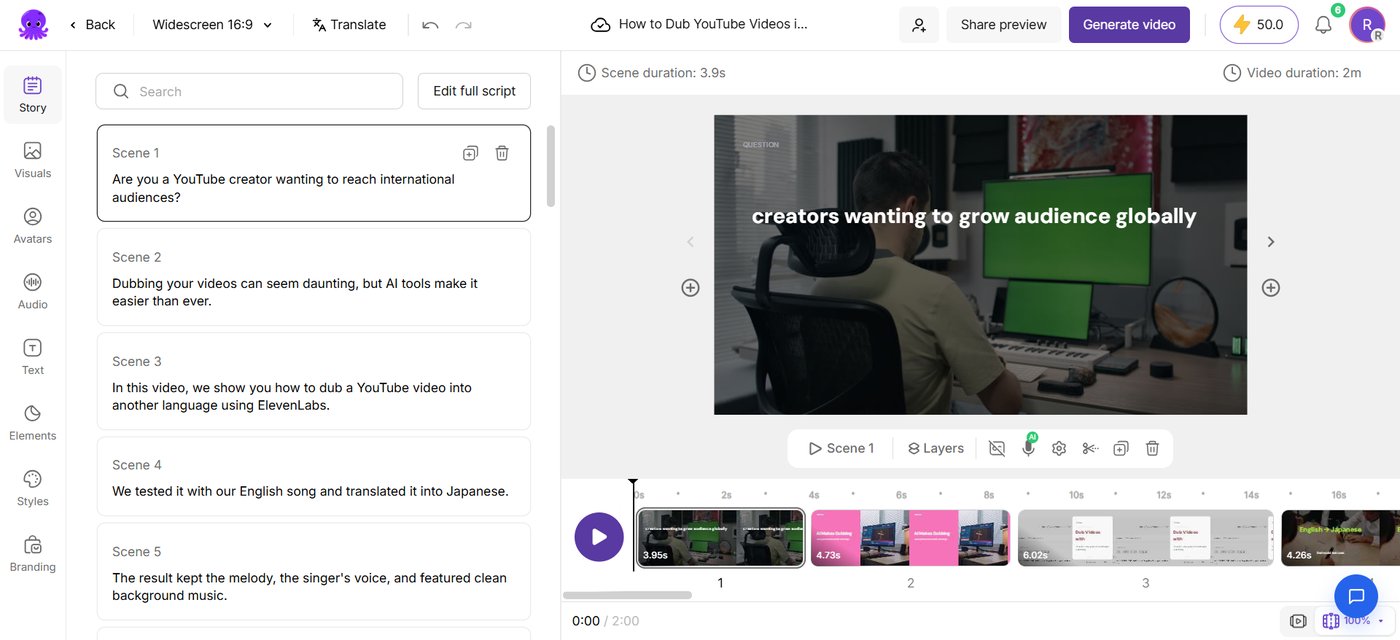This screenshot has height=640, width=1400.
Task: Edit the Scene 1 script text
Action: (x=283, y=188)
